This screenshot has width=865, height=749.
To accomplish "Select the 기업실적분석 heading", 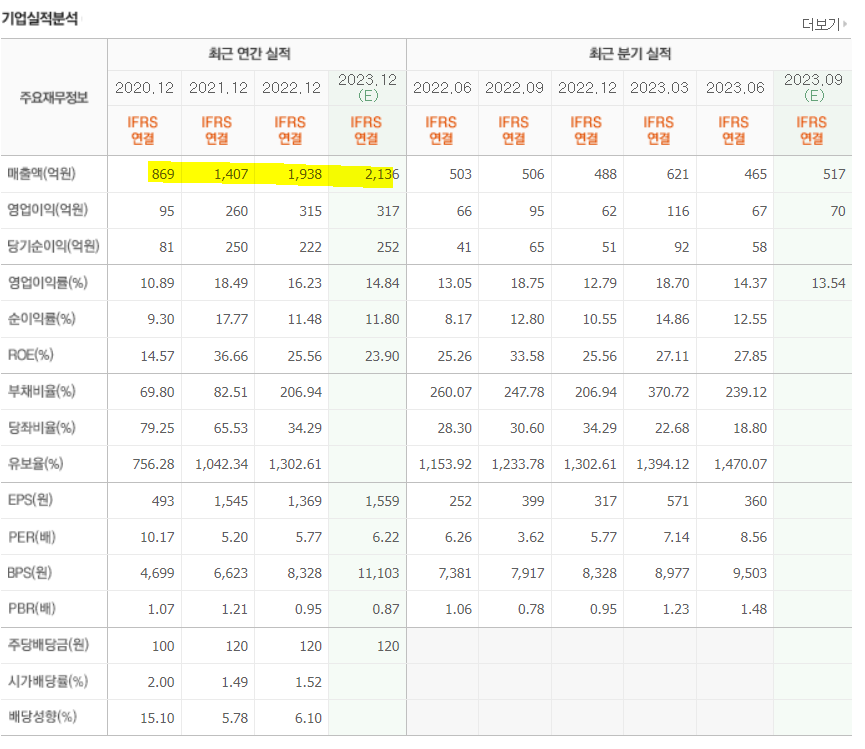I will coord(40,19).
